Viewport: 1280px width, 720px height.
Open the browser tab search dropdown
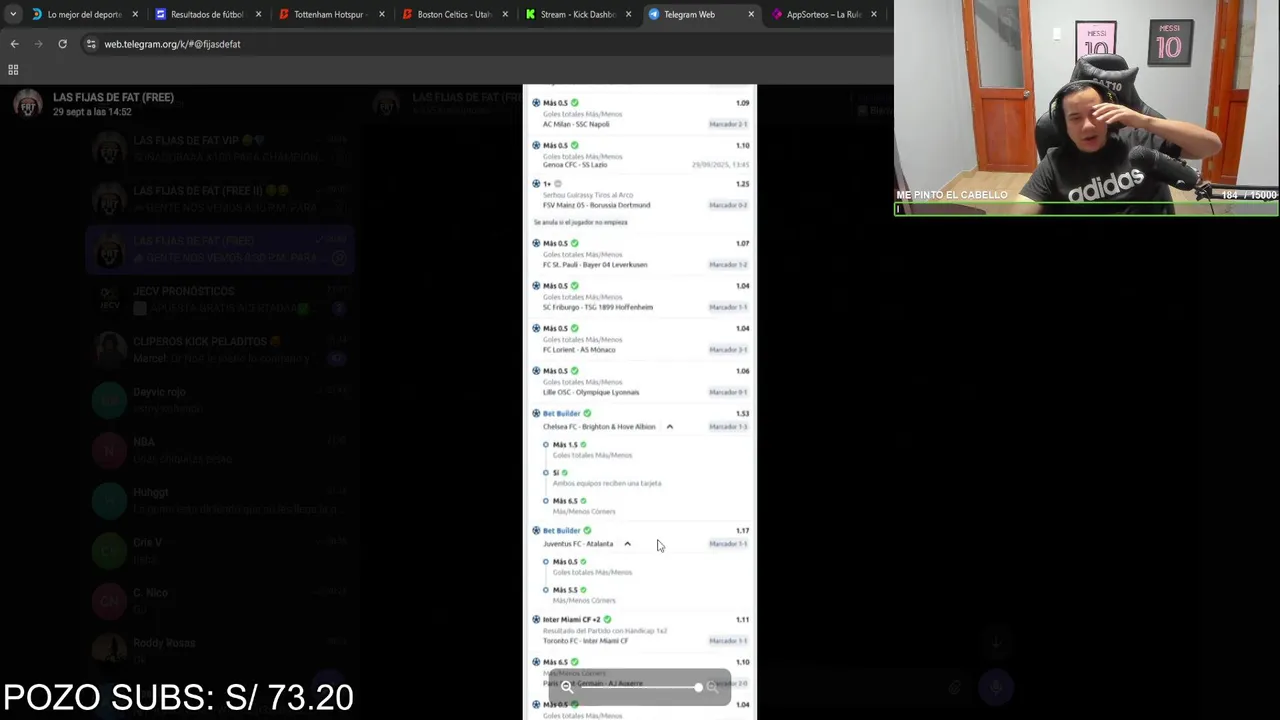click(x=13, y=14)
